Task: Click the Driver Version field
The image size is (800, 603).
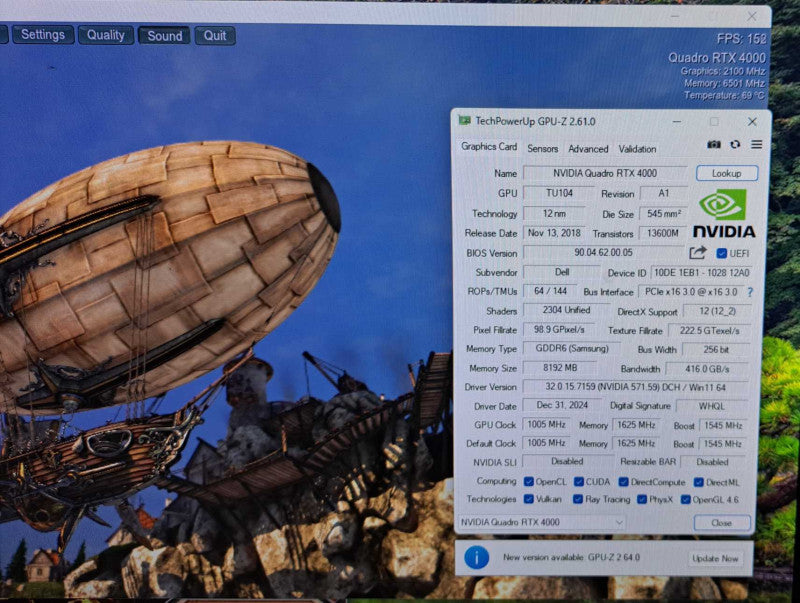Action: [636, 387]
